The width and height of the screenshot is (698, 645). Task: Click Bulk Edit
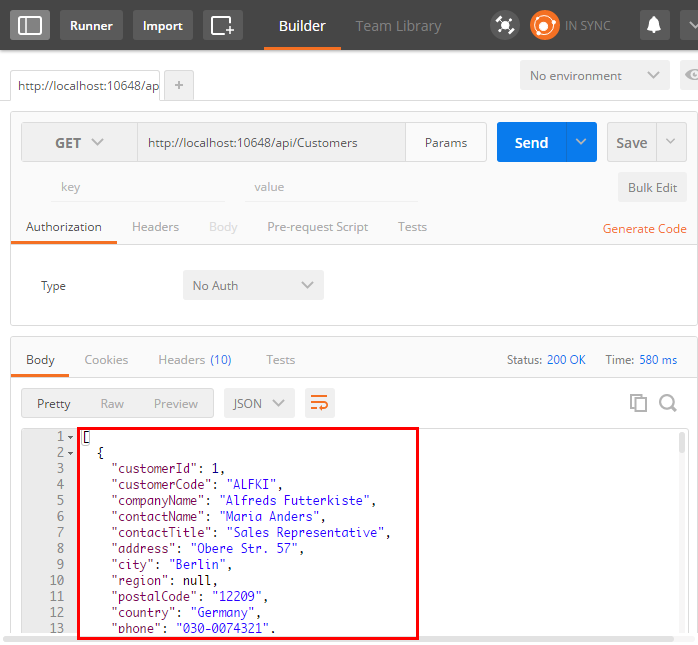[652, 187]
